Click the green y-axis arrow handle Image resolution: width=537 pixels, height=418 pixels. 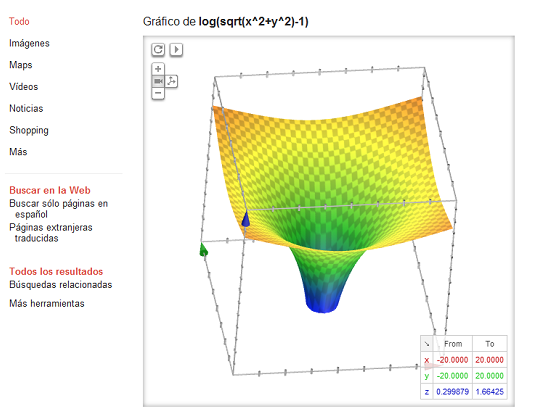203,250
